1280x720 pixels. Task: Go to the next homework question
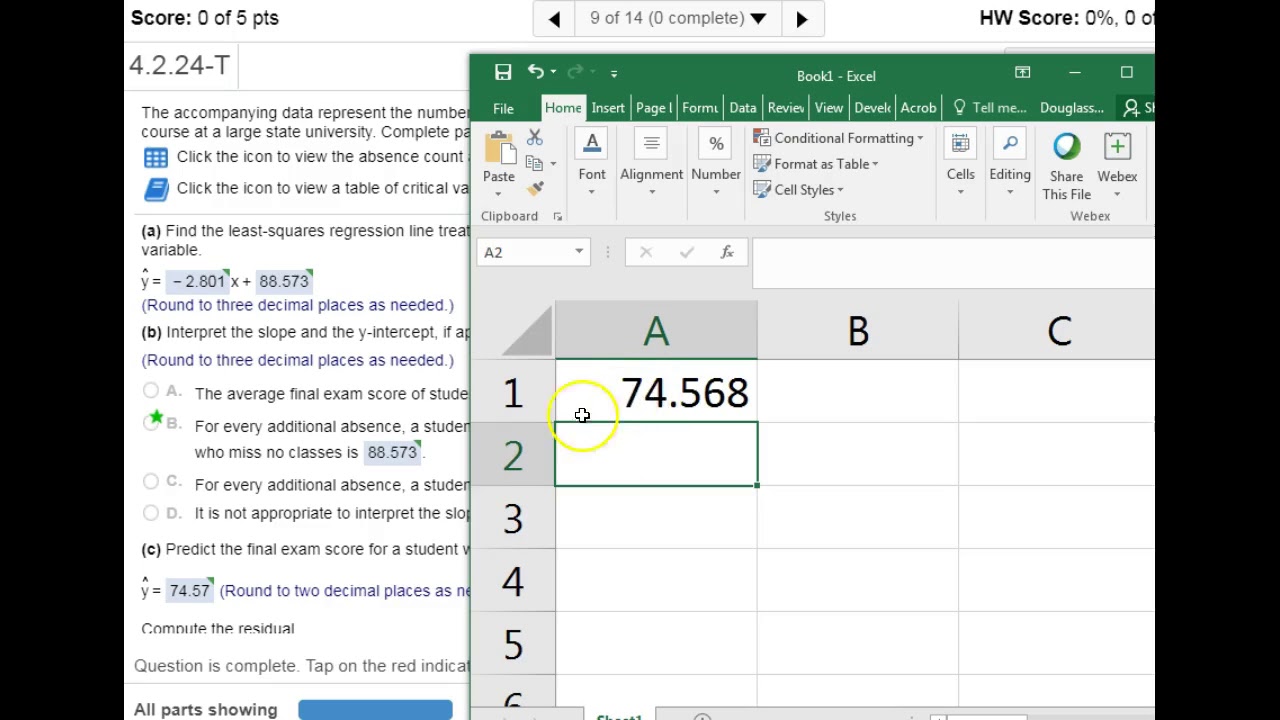click(x=802, y=18)
